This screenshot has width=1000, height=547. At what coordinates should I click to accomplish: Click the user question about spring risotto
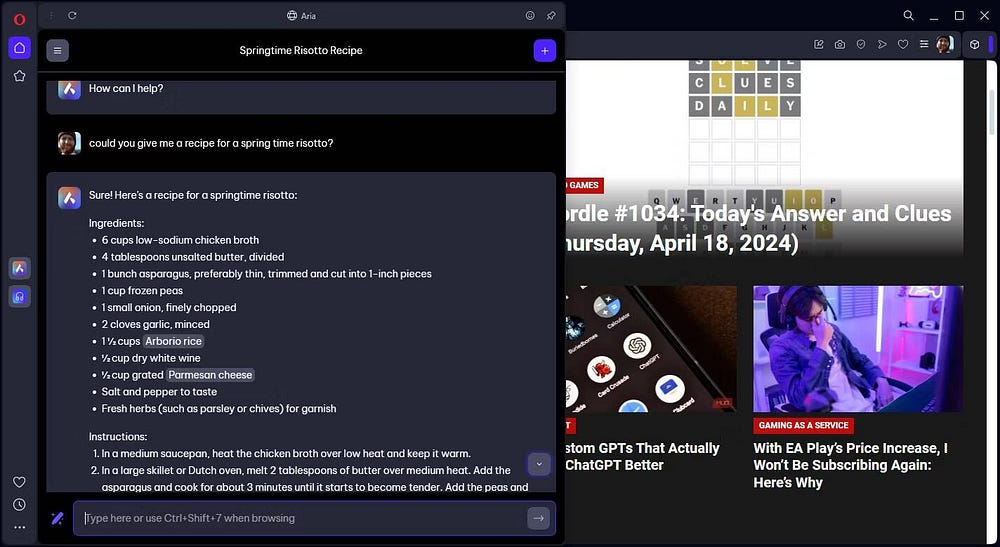(x=211, y=143)
